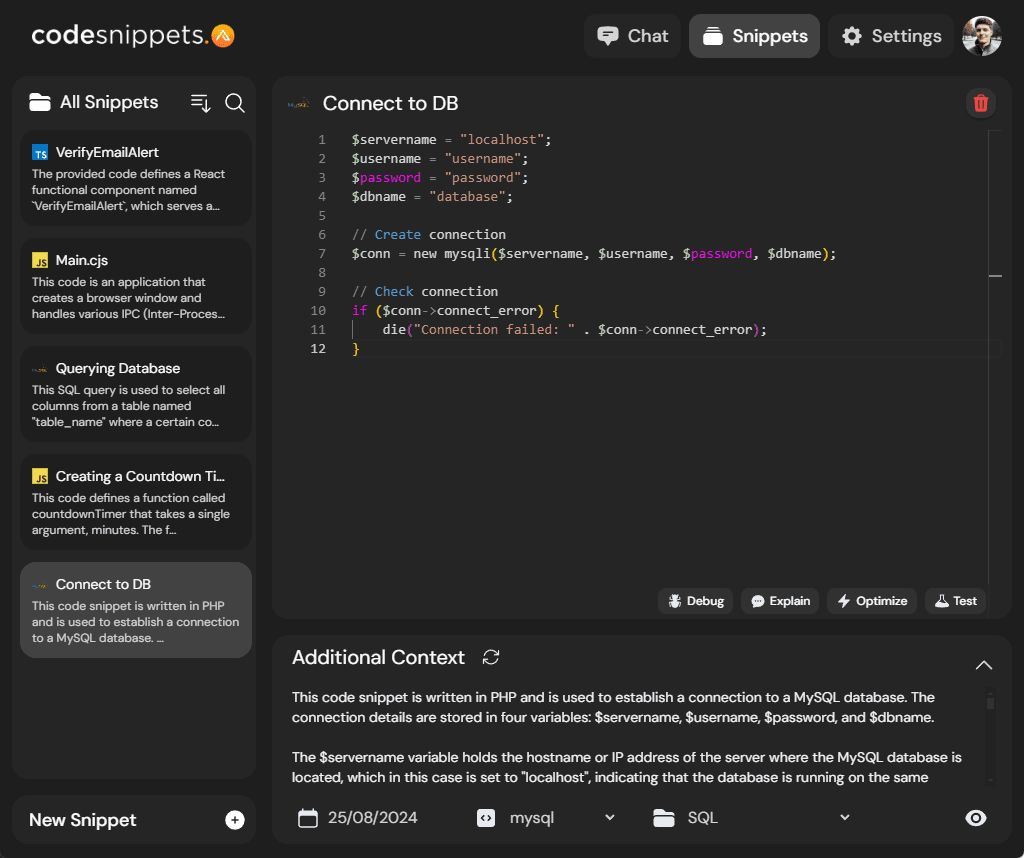Edit the Connect to DB title field

[x=391, y=103]
